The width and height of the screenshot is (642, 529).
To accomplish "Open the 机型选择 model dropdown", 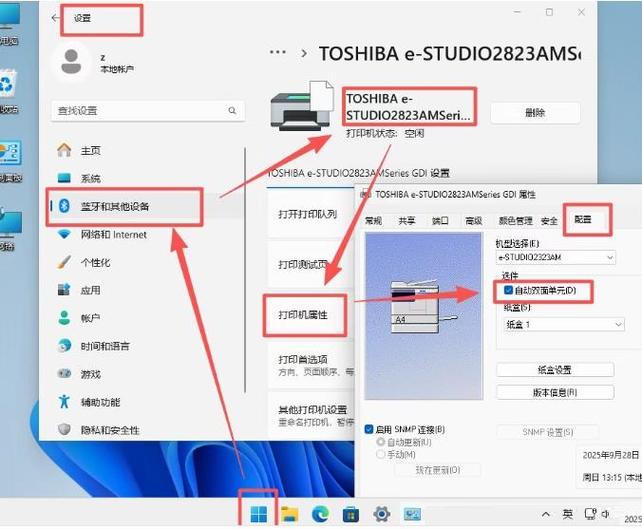I will point(556,257).
